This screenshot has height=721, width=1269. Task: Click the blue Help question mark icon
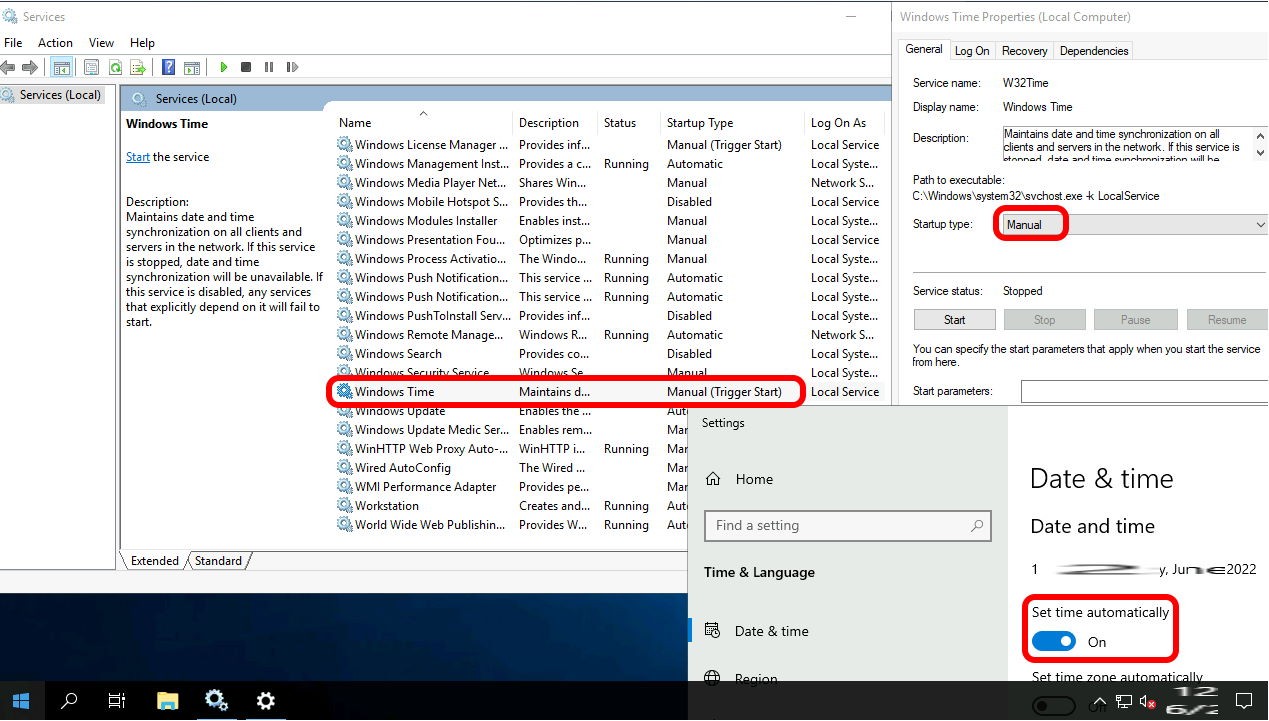168,67
